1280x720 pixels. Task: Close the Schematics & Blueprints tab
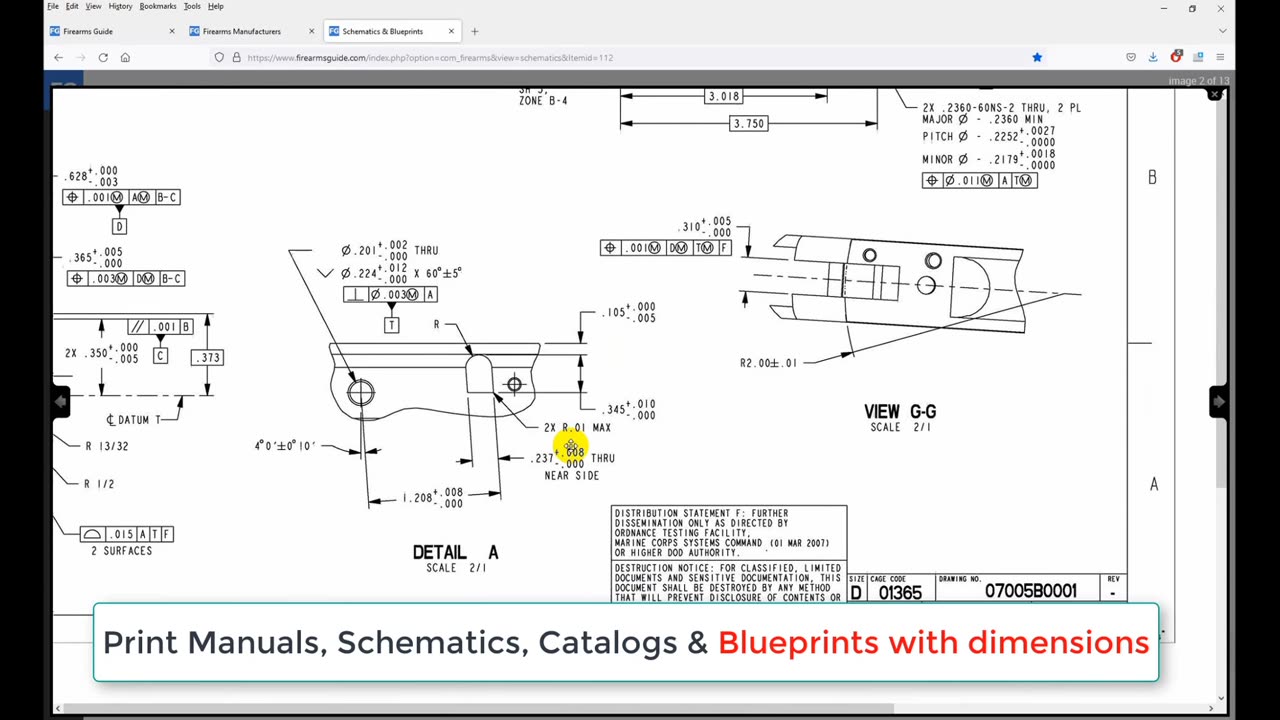(451, 31)
